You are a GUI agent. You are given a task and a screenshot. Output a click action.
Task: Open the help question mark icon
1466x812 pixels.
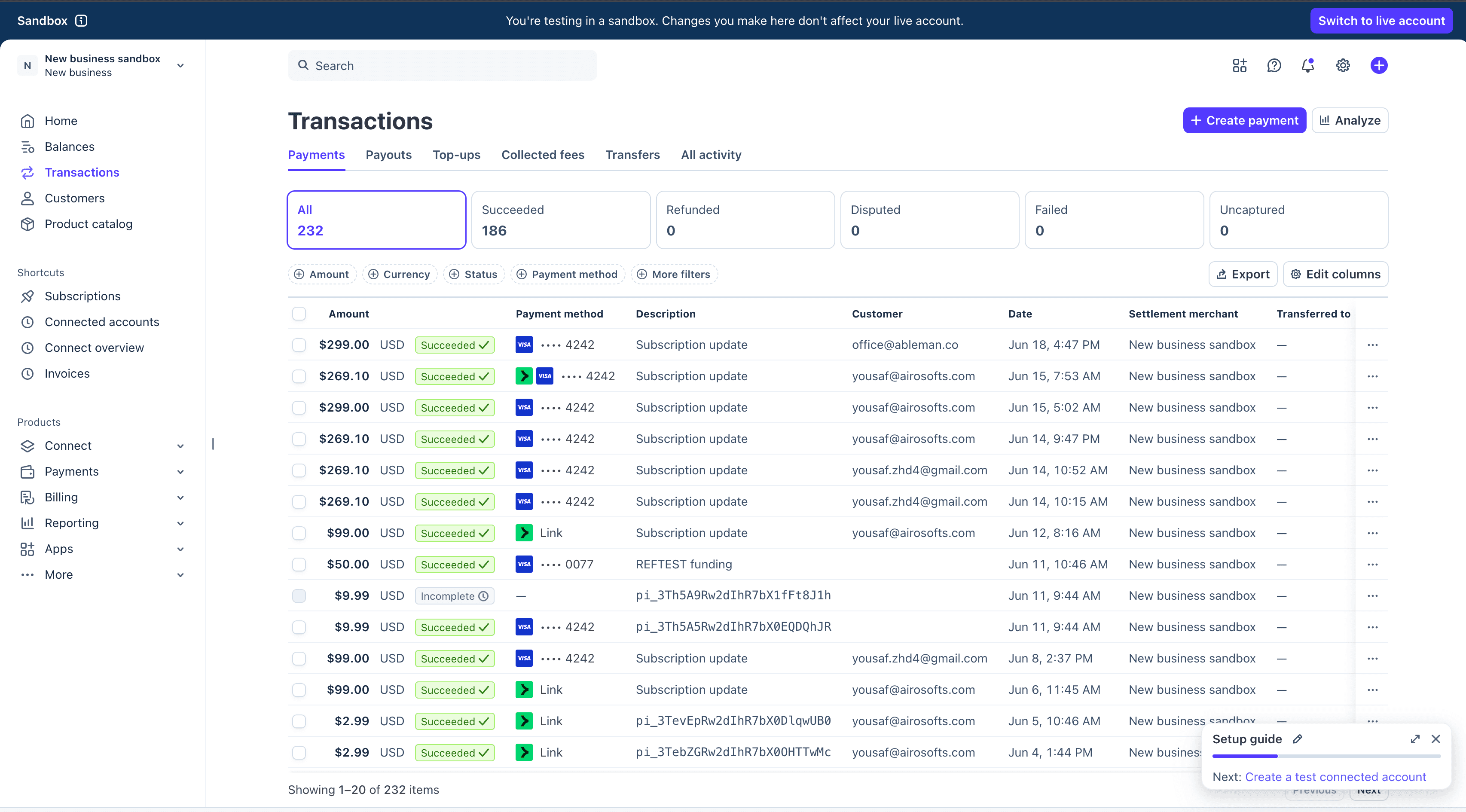pyautogui.click(x=1274, y=65)
